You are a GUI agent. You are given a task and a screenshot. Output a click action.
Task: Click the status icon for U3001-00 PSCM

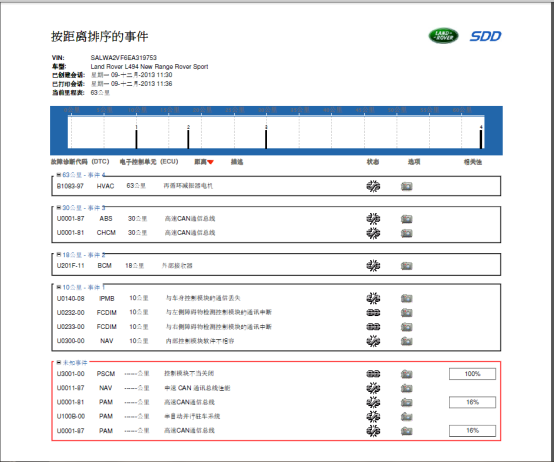[373, 374]
